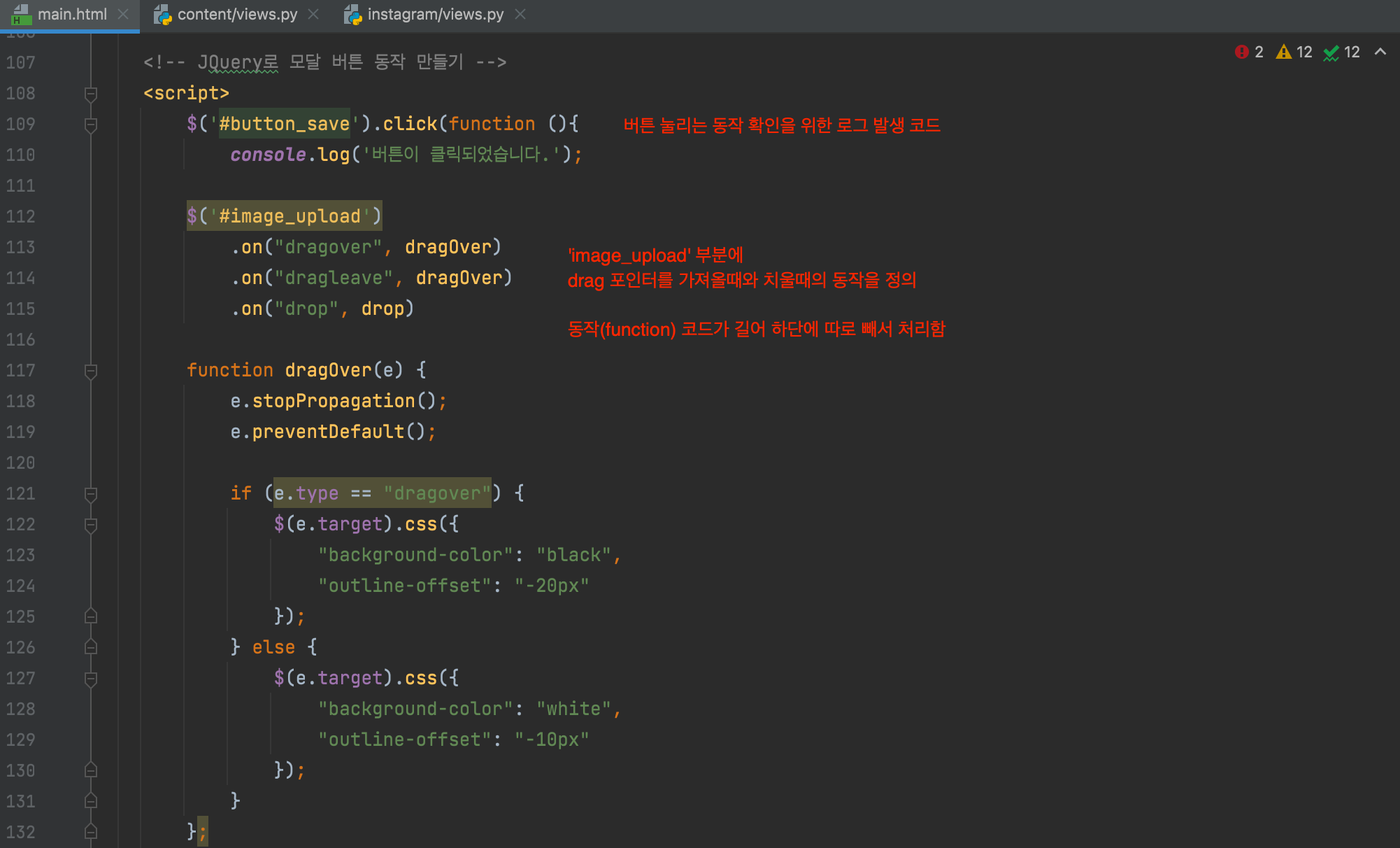Click the main.html file type icon
Viewport: 1400px width, 848px height.
click(21, 14)
